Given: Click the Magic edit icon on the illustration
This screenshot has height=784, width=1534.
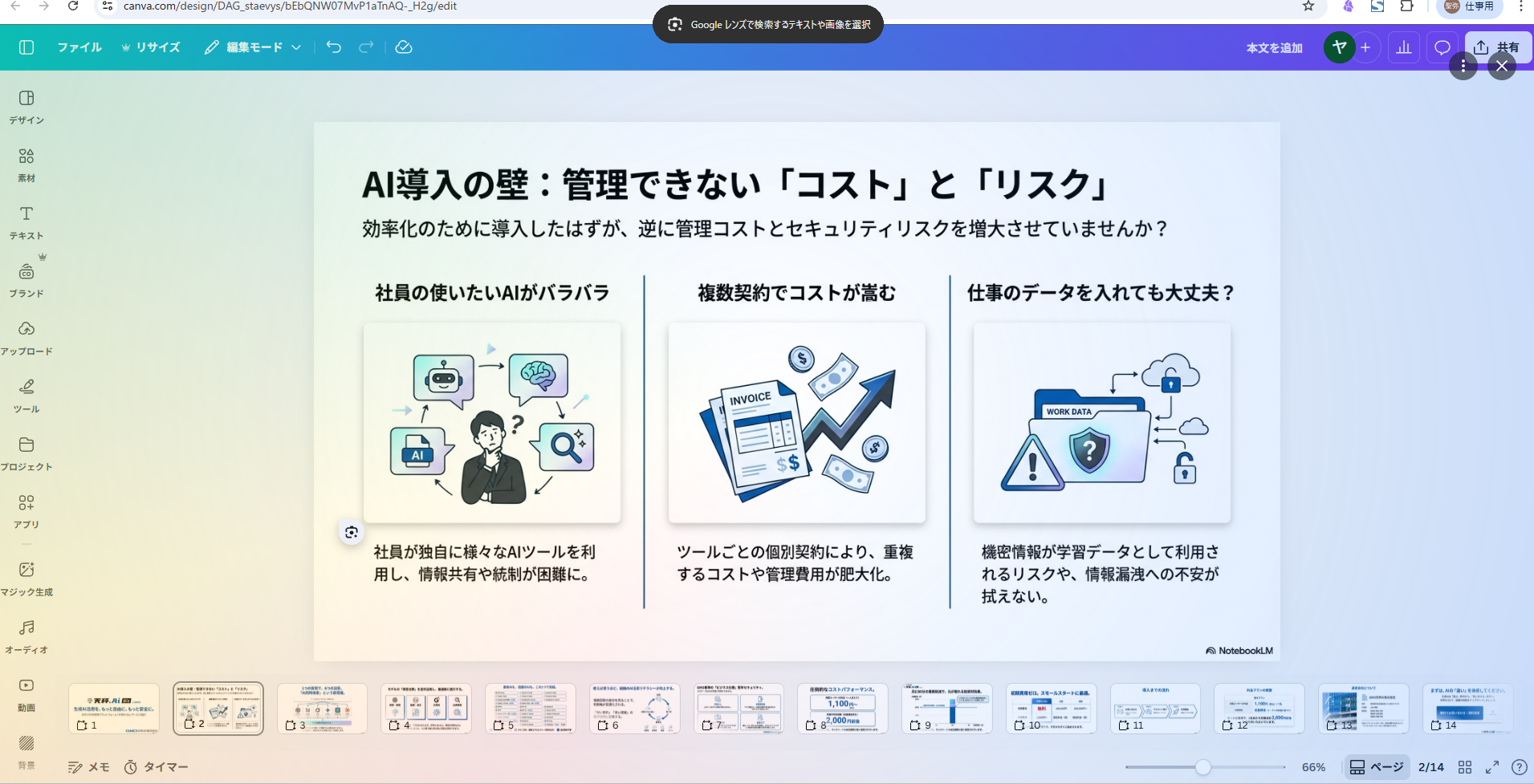Looking at the screenshot, I should click(x=351, y=532).
